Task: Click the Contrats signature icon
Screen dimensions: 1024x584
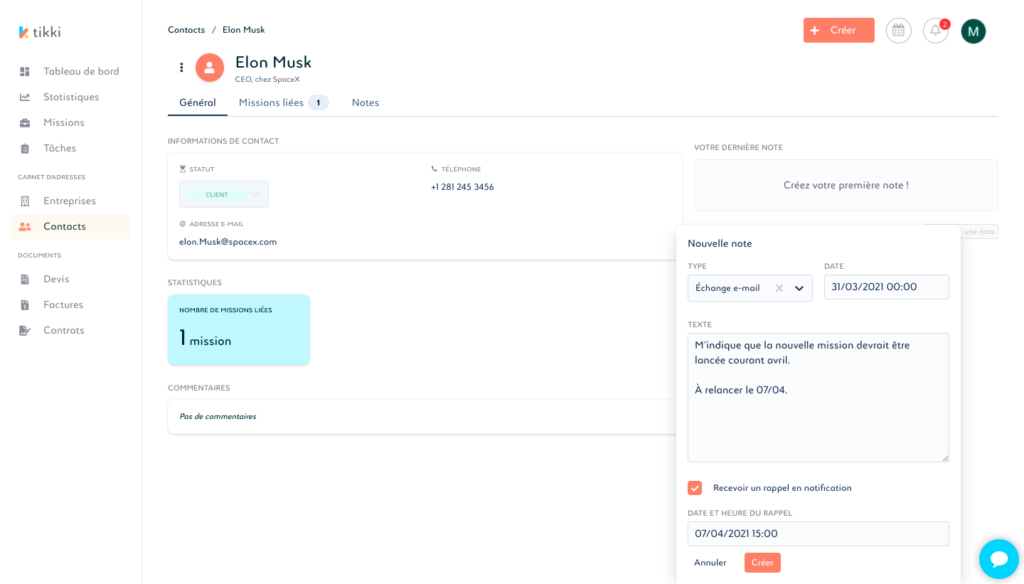Action: click(25, 331)
